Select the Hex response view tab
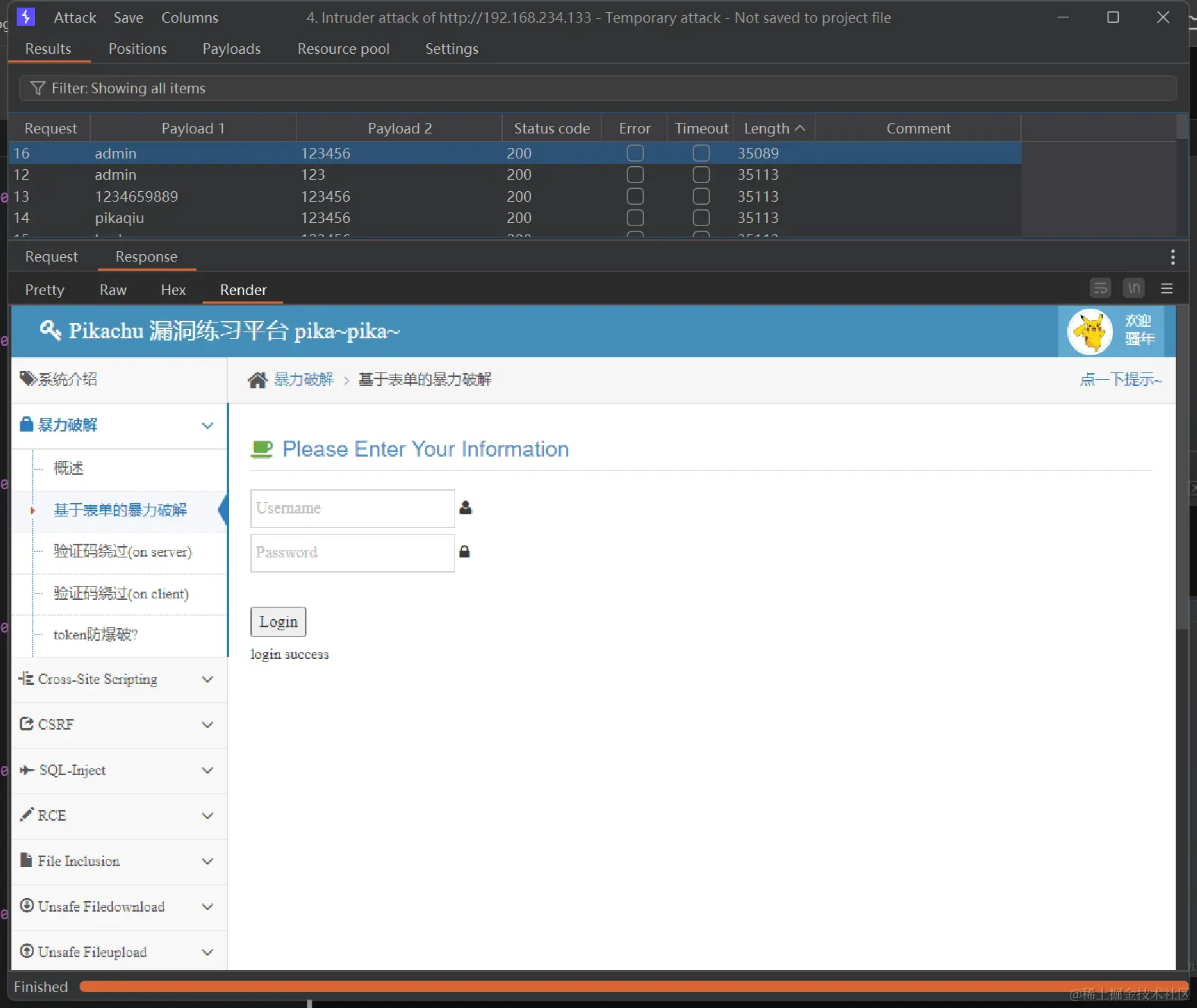This screenshot has height=1008, width=1197. 173,290
